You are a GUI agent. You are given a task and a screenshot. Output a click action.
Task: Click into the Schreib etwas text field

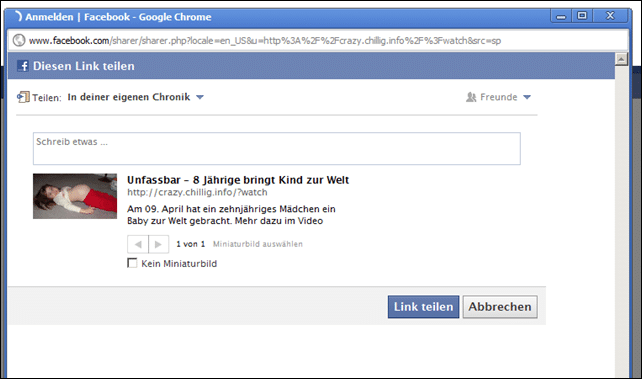(277, 149)
